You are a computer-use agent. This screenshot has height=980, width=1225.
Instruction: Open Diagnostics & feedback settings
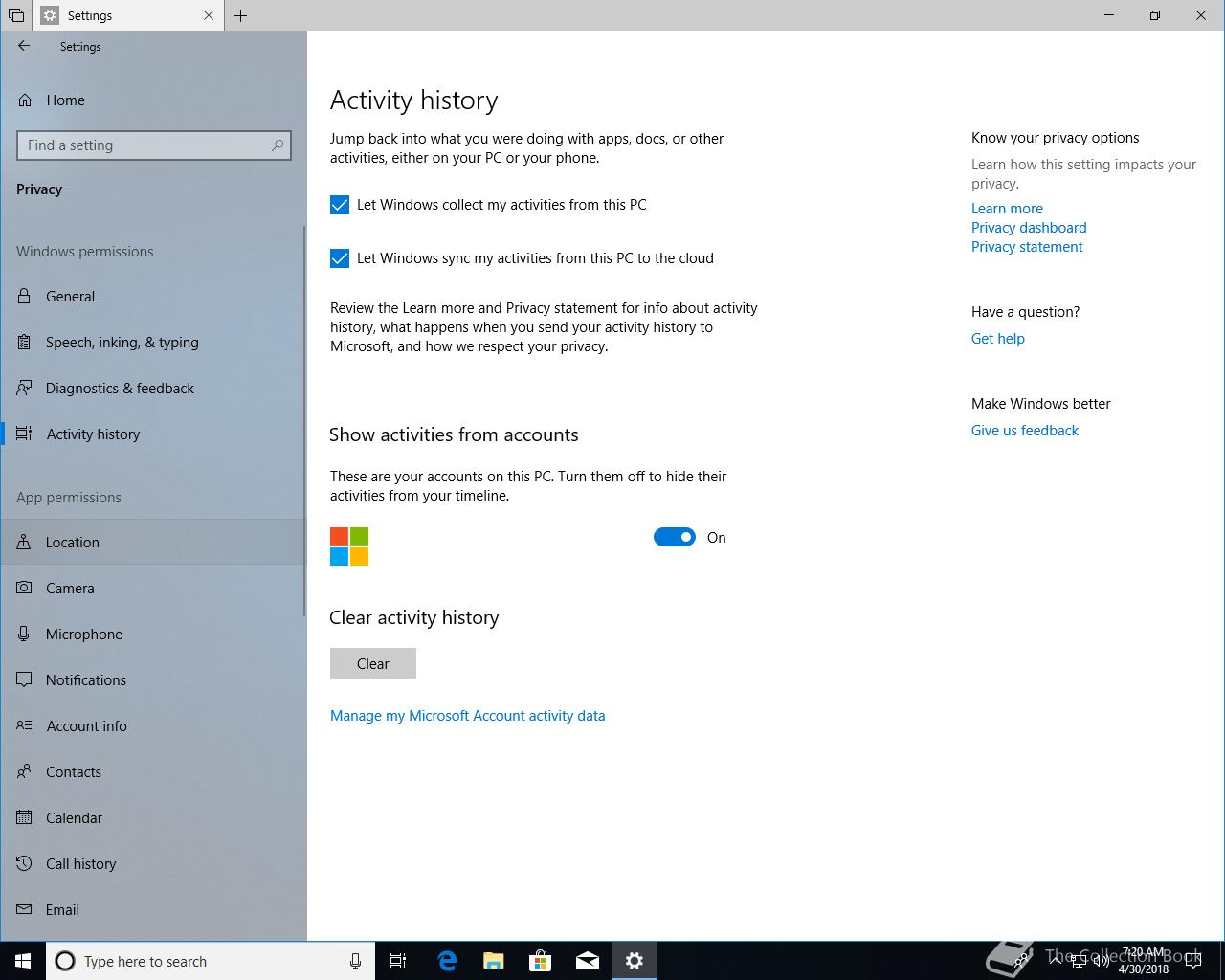tap(153, 388)
